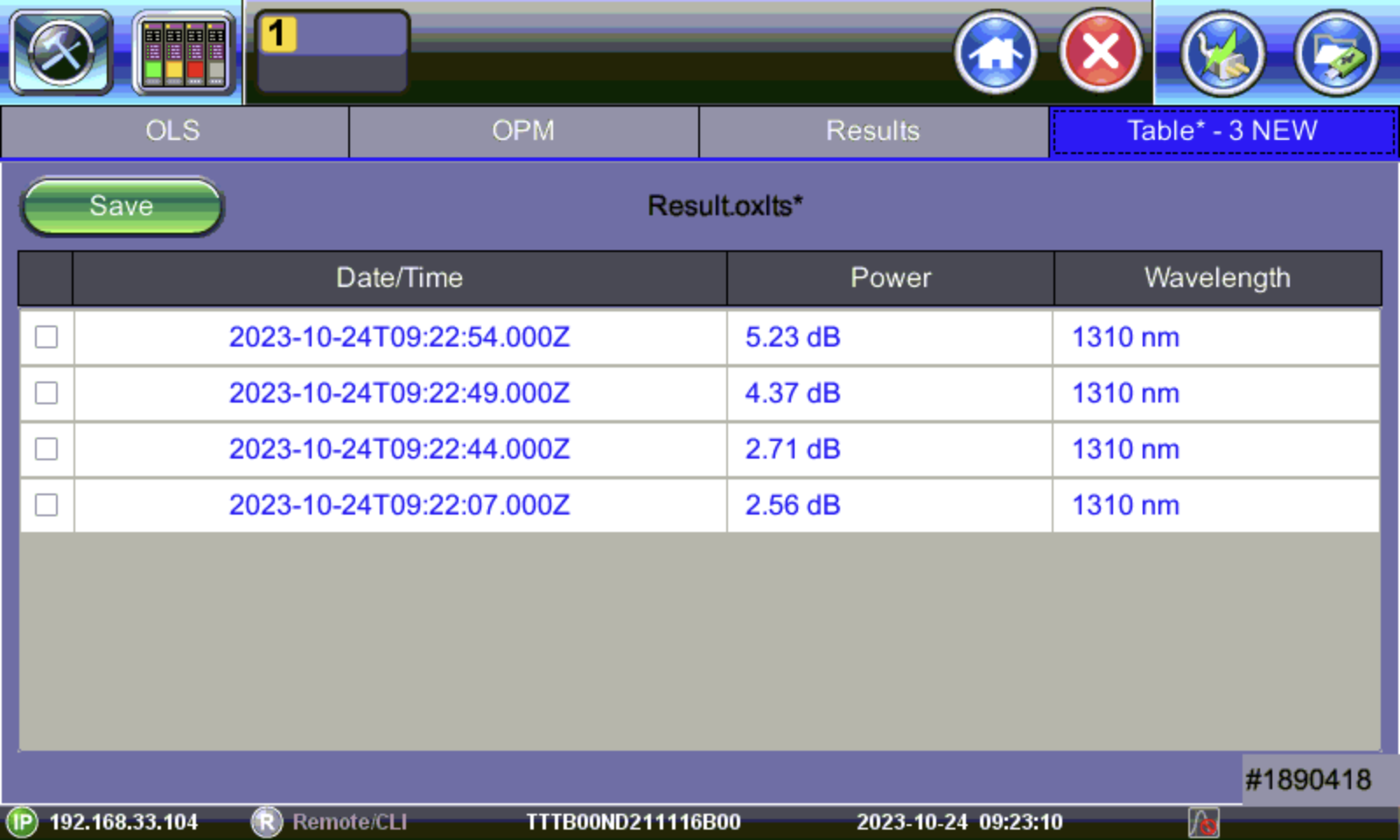
Task: Click the status bar alarm icon
Action: pyautogui.click(x=1203, y=822)
